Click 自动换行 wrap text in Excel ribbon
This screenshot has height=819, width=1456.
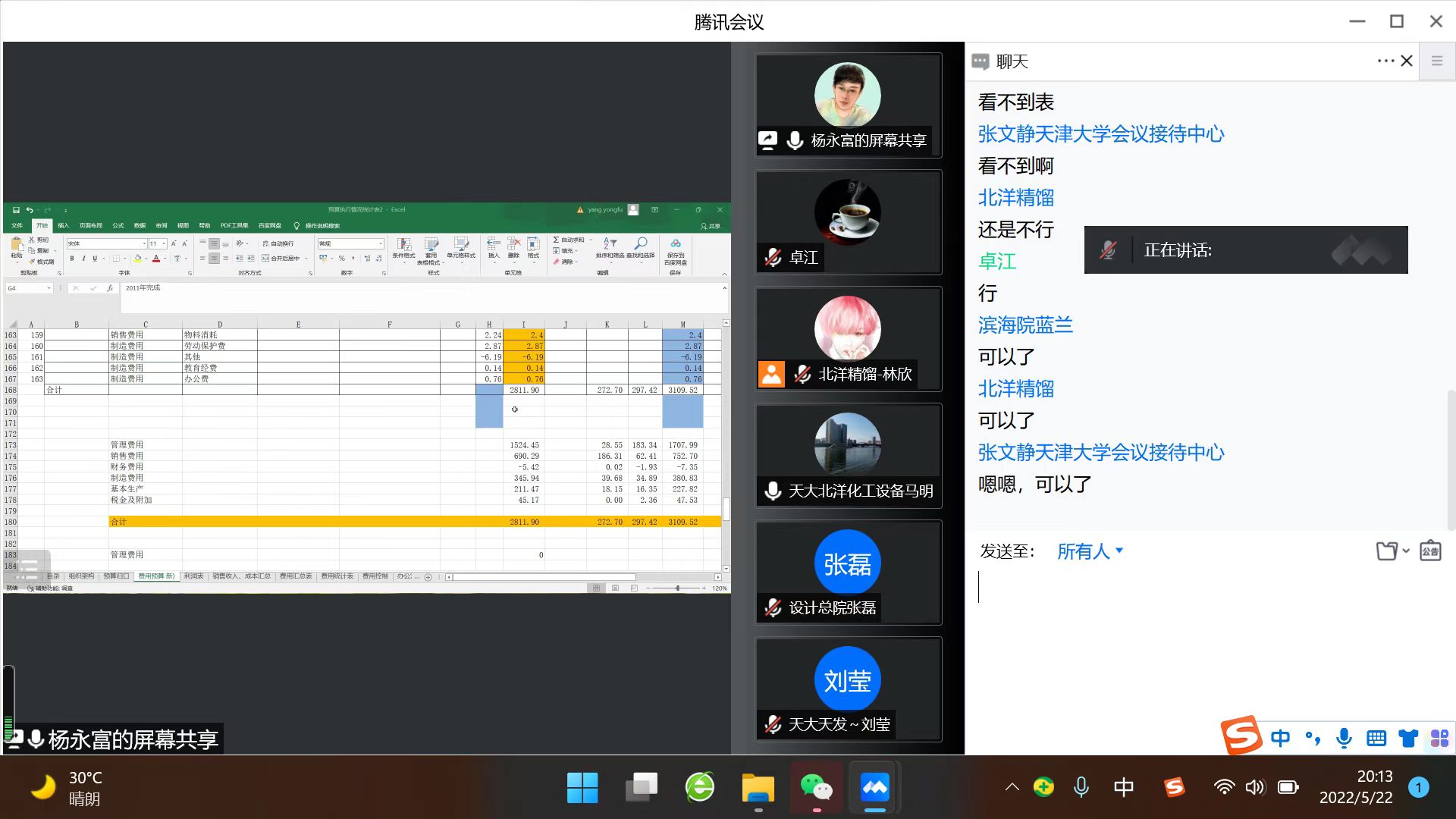[278, 244]
